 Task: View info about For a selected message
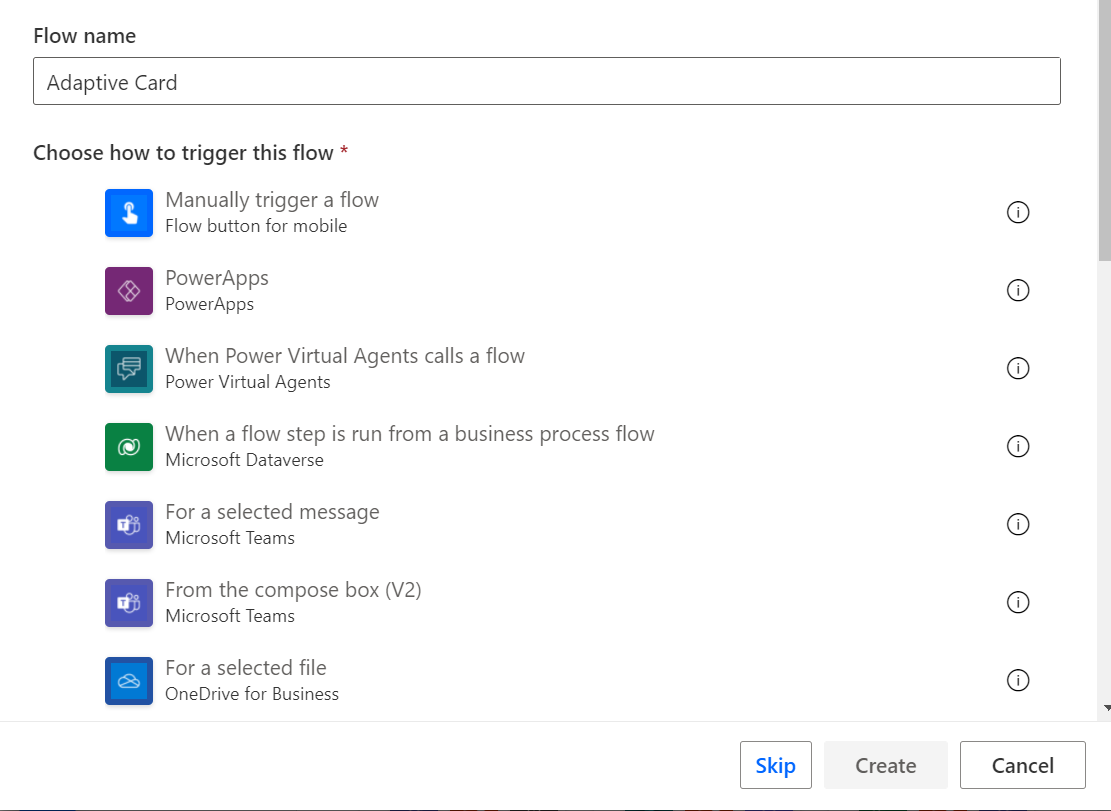[1018, 524]
